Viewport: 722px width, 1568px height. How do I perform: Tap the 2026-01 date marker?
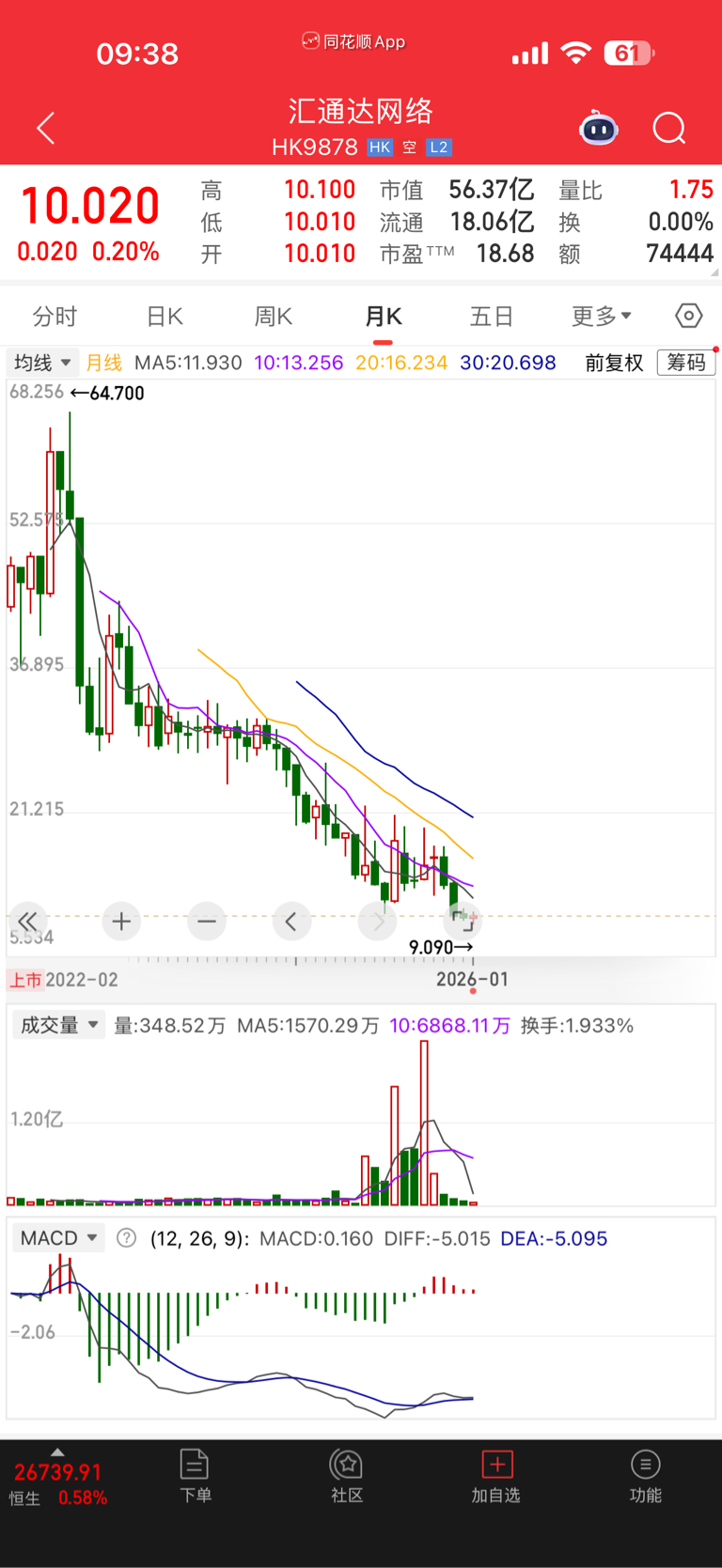pos(472,980)
